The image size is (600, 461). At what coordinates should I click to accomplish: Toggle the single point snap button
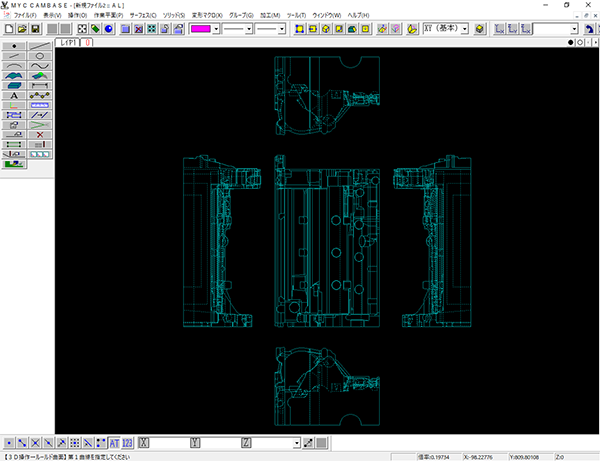9,443
